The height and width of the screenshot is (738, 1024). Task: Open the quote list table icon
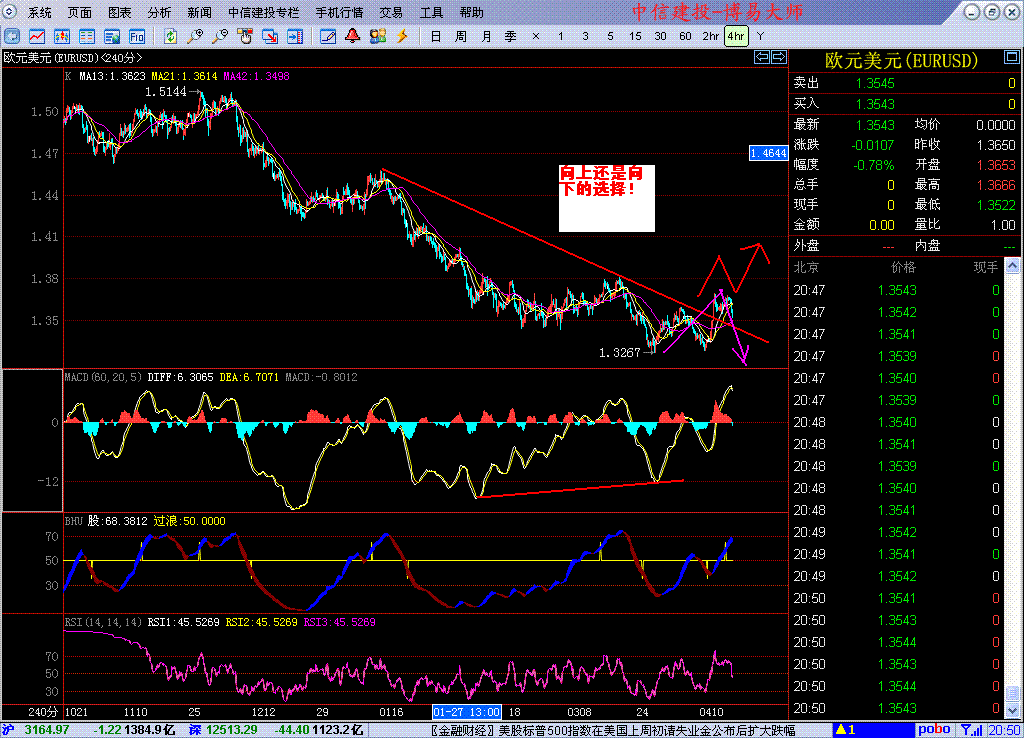tap(87, 37)
